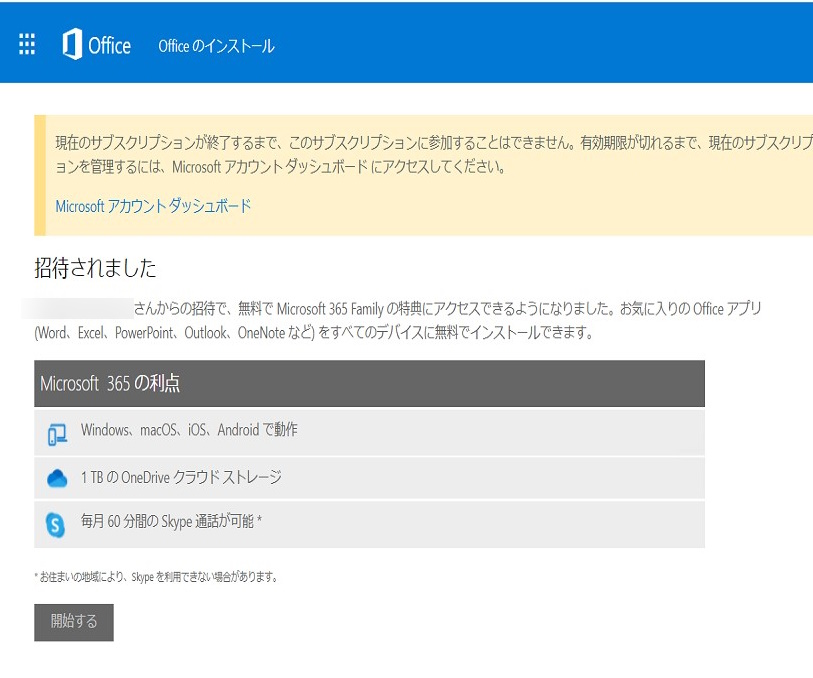Select the Skype benefit icon
813x678 pixels.
[58, 524]
